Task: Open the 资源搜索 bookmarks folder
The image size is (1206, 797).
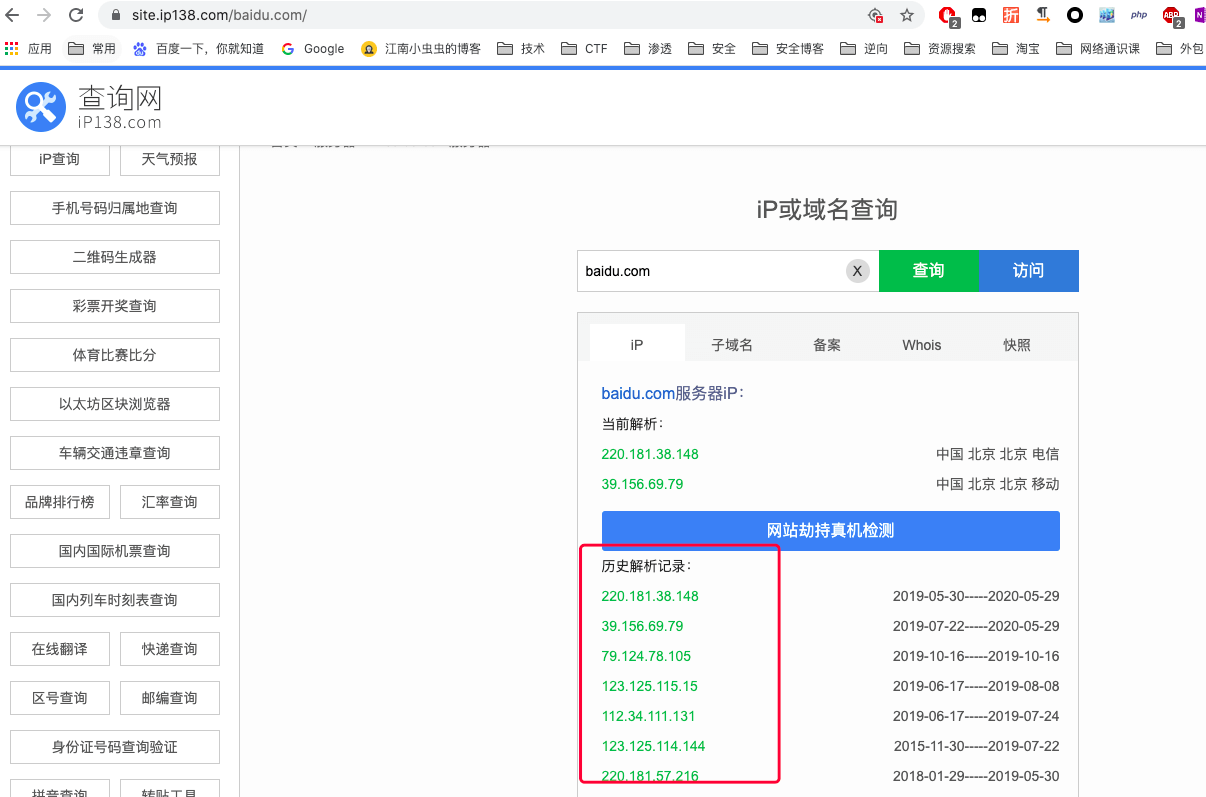Action: click(x=940, y=48)
